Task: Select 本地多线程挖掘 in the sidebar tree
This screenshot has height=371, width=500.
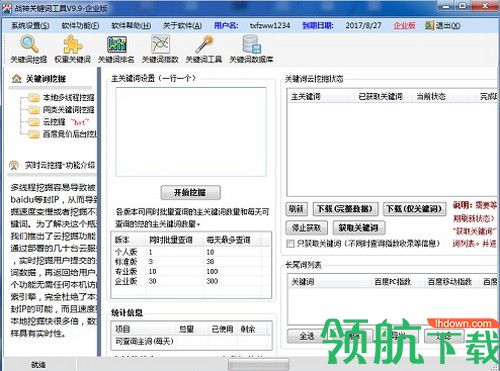Action: 68,98
